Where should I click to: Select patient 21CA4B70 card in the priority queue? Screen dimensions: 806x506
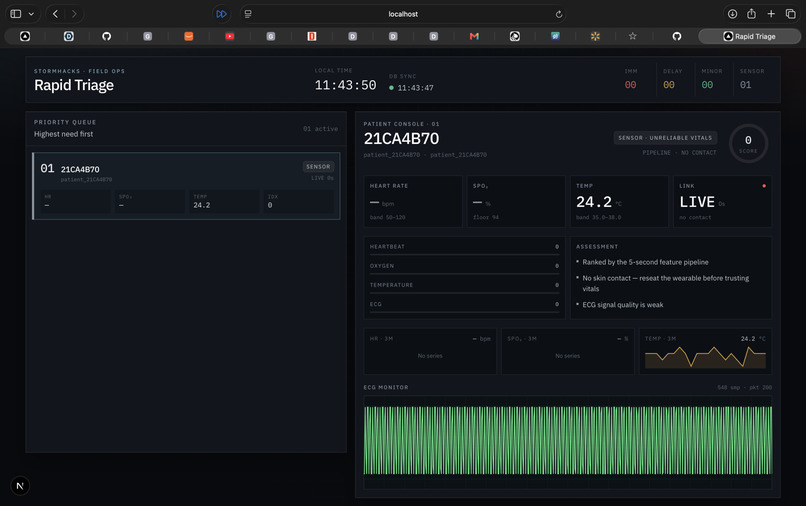coord(186,186)
